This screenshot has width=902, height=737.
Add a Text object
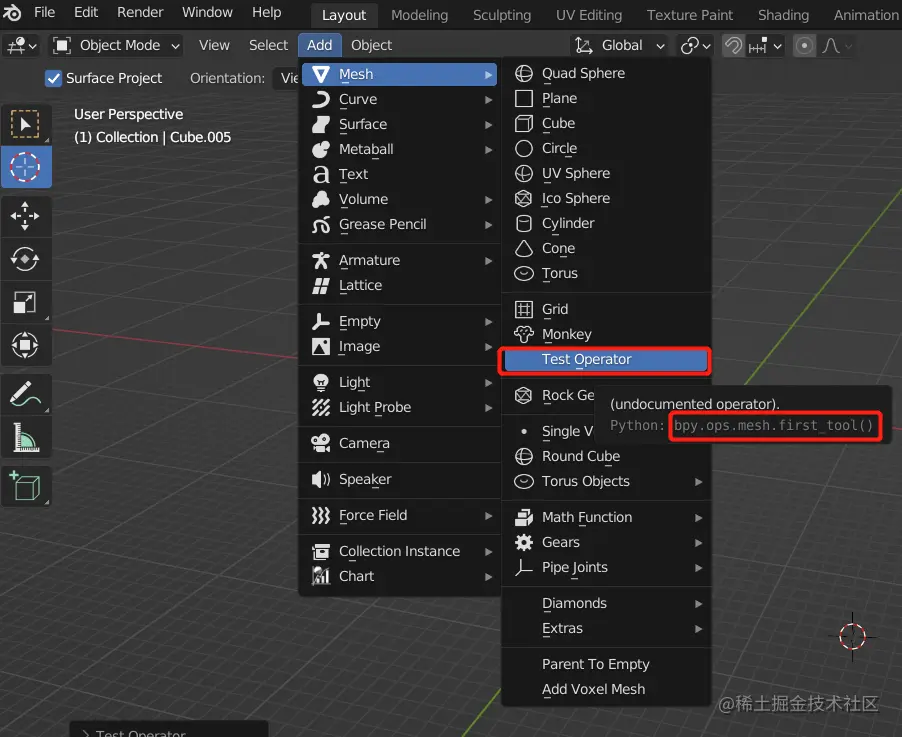click(x=399, y=174)
